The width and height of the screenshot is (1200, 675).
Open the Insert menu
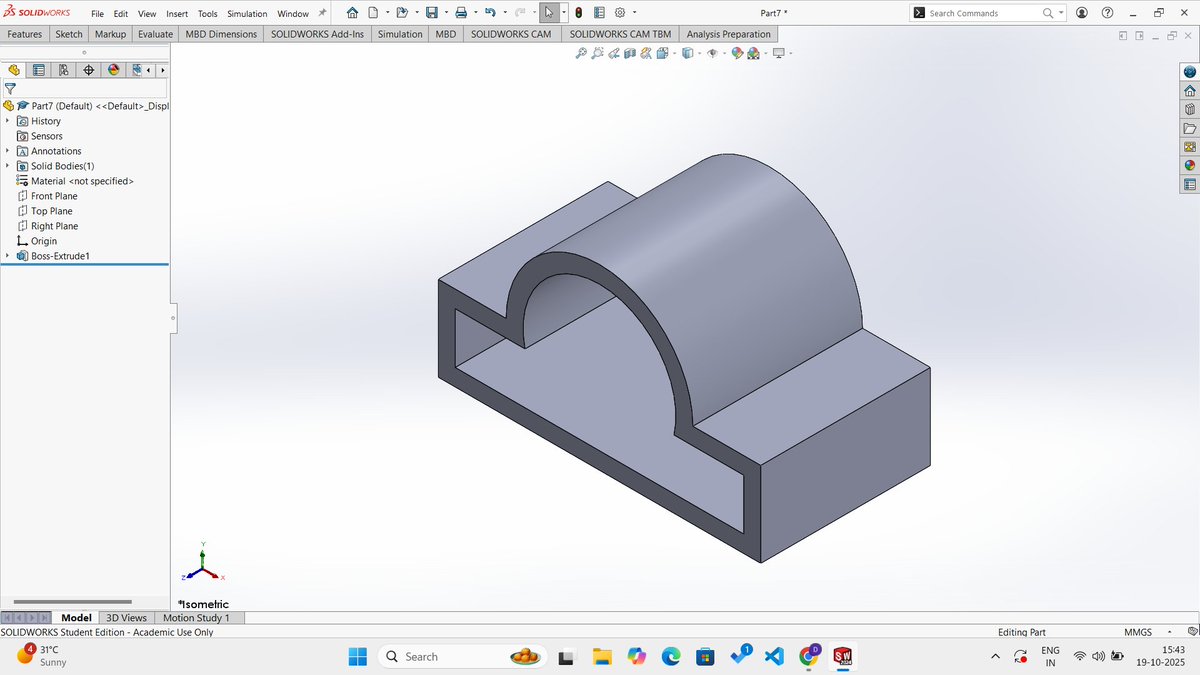pyautogui.click(x=177, y=14)
